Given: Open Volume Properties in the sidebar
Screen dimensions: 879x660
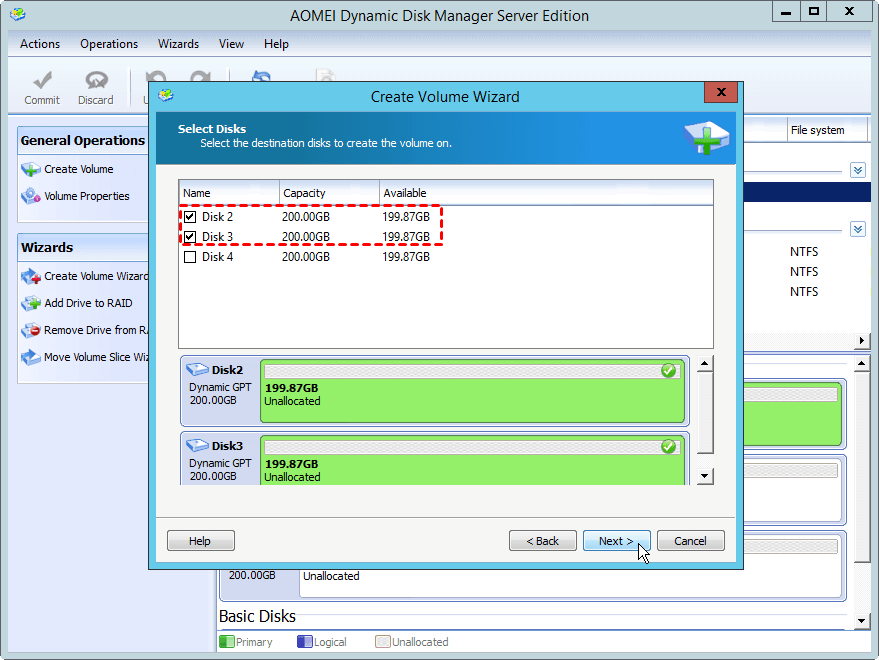Looking at the screenshot, I should 86,196.
